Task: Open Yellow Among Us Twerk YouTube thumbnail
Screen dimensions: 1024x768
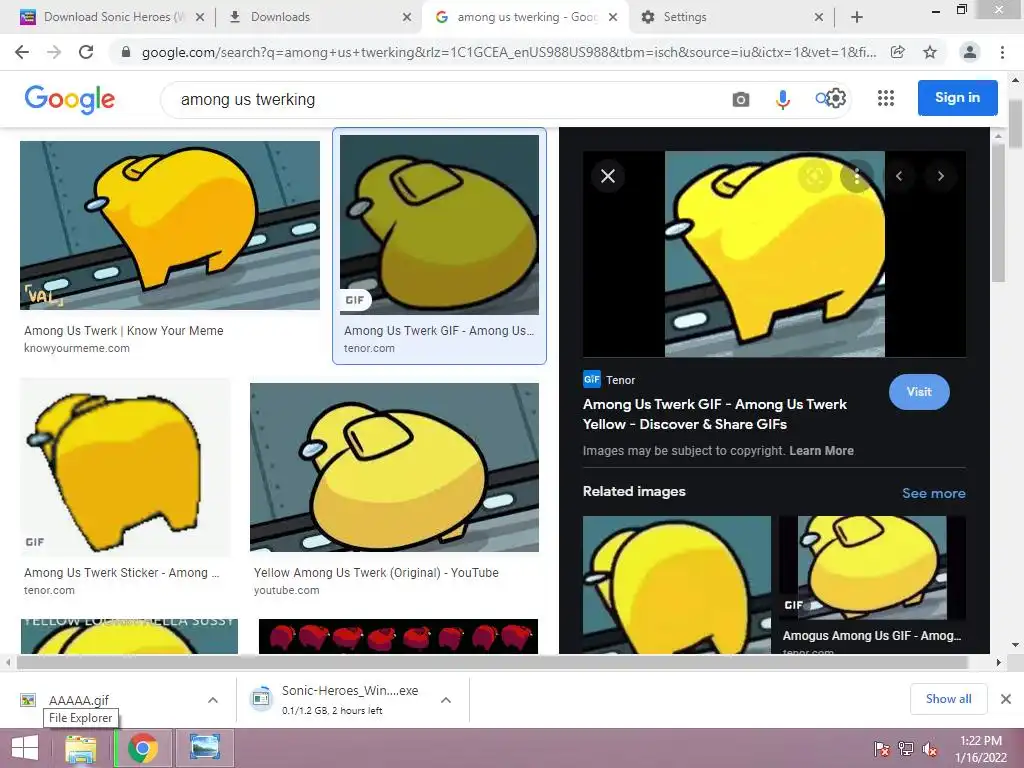Action: (x=394, y=468)
